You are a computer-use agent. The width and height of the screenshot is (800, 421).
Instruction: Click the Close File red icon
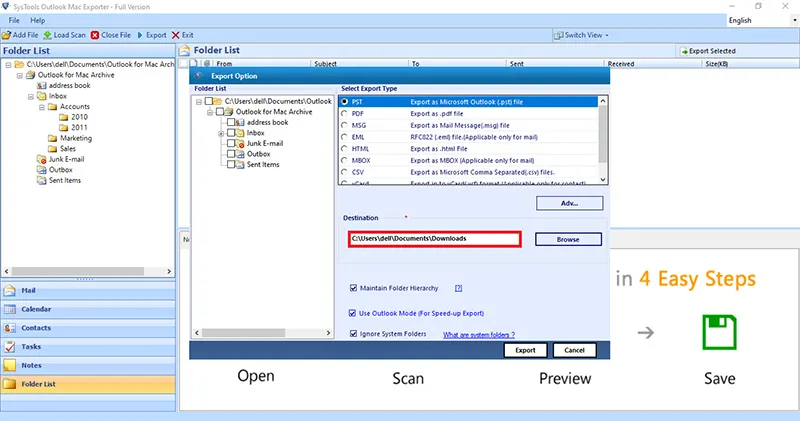coord(95,35)
